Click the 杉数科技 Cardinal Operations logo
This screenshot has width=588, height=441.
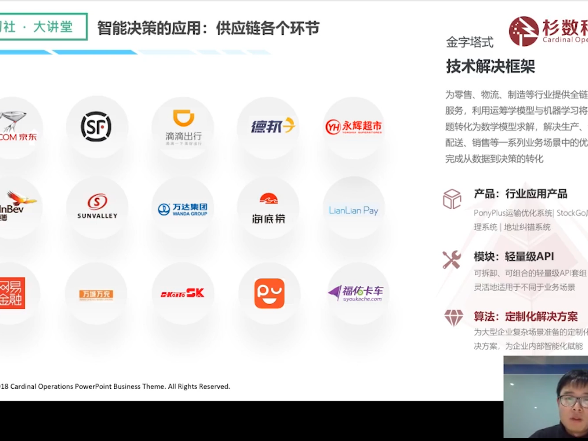(548, 31)
